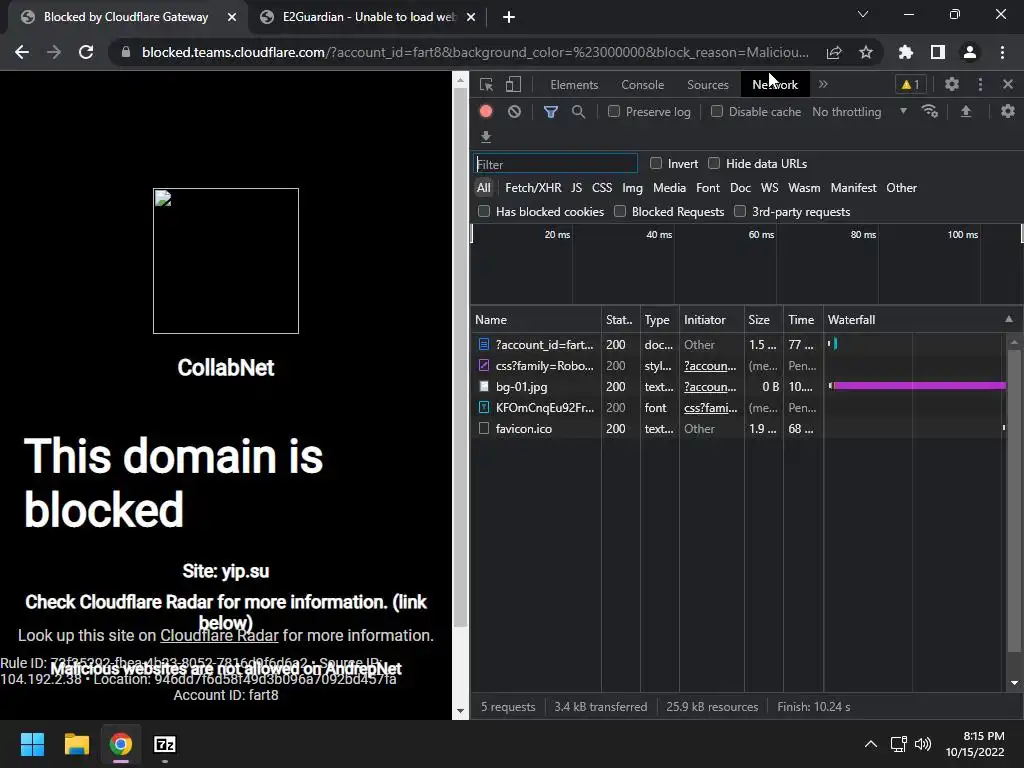Image resolution: width=1024 pixels, height=768 pixels.
Task: Click the volume speaker tray icon
Action: pyautogui.click(x=923, y=744)
